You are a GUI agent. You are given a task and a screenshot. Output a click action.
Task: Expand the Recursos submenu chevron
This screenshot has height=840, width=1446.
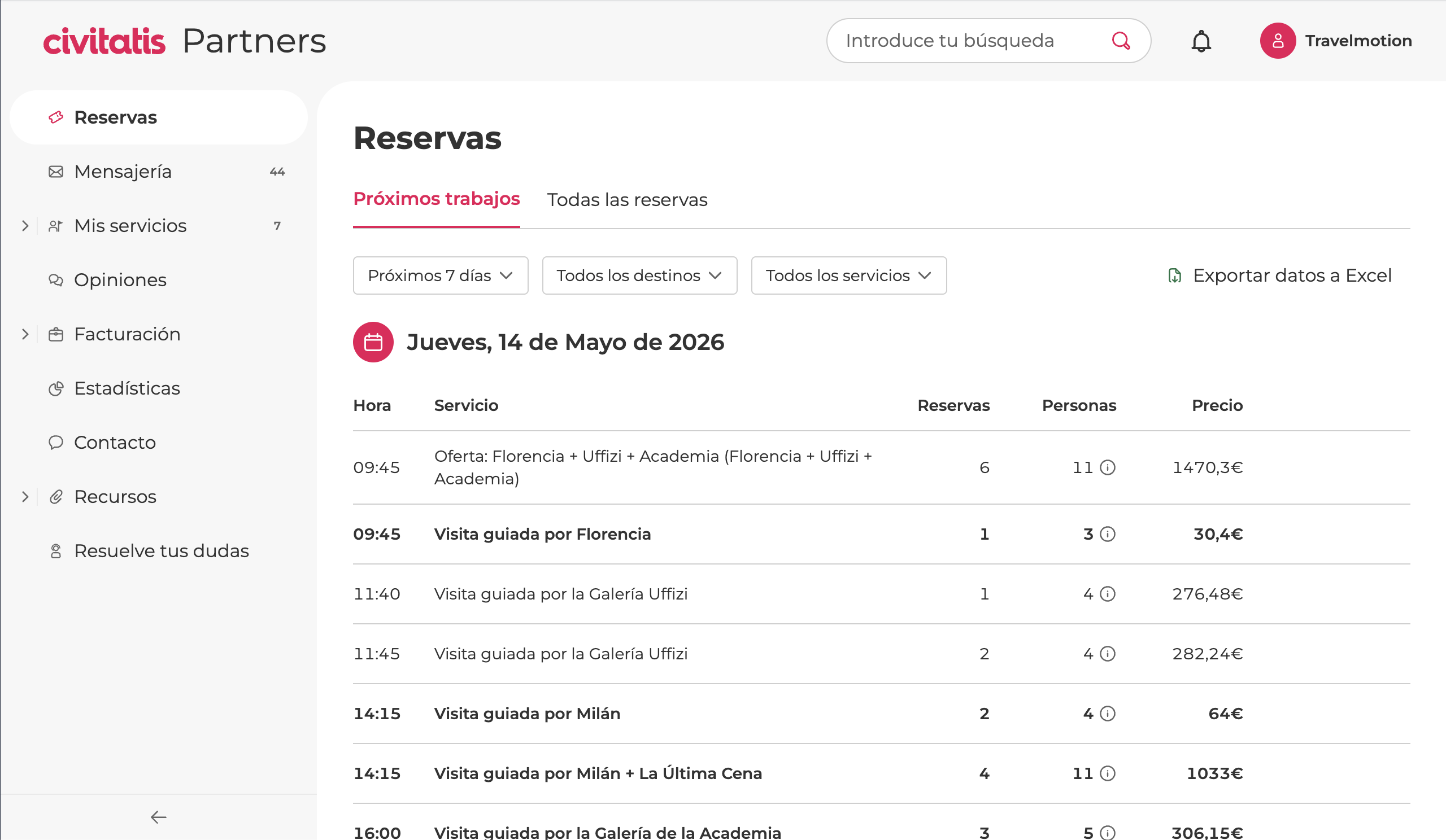click(x=25, y=497)
